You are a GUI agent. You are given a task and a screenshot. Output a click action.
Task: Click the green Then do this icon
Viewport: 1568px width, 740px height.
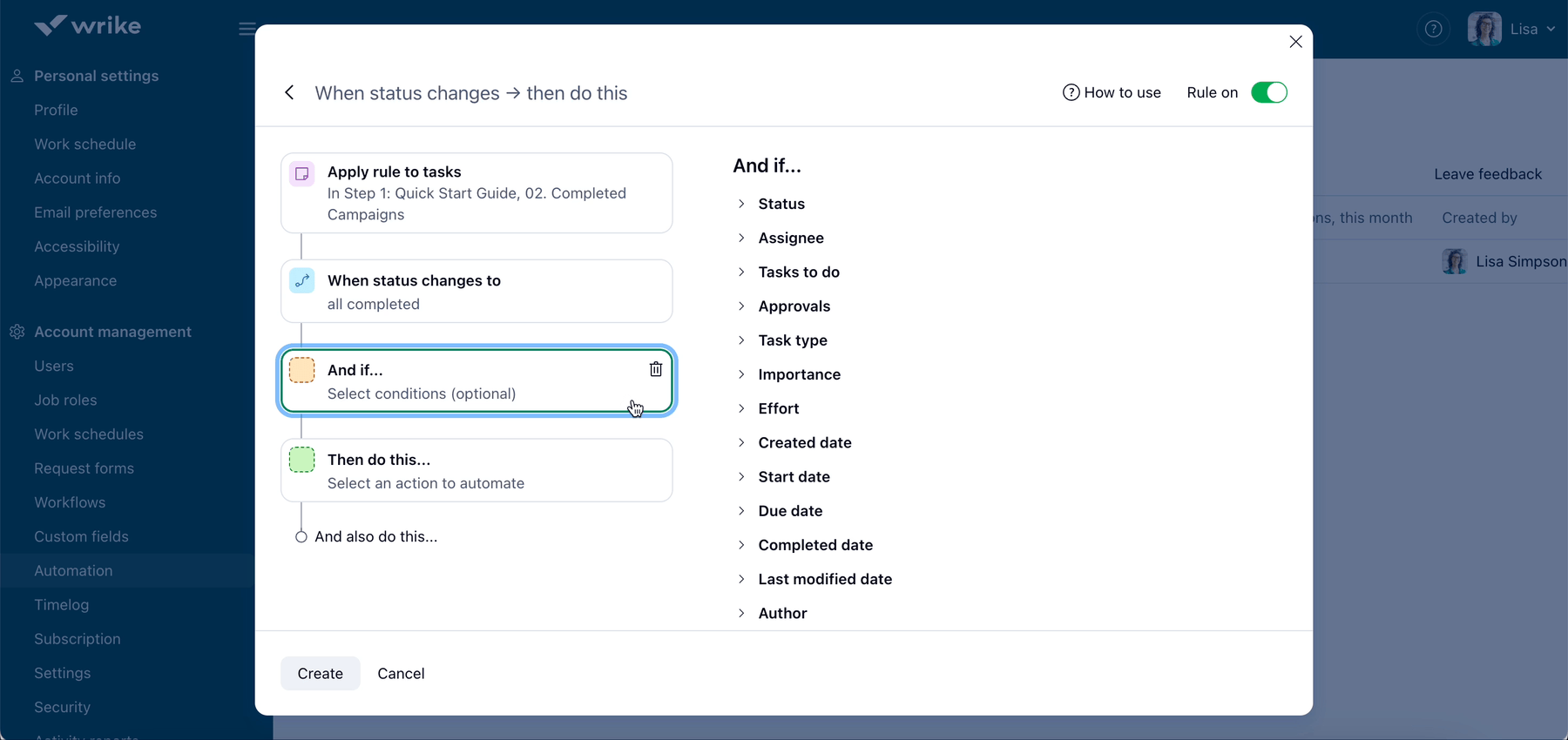pos(302,460)
